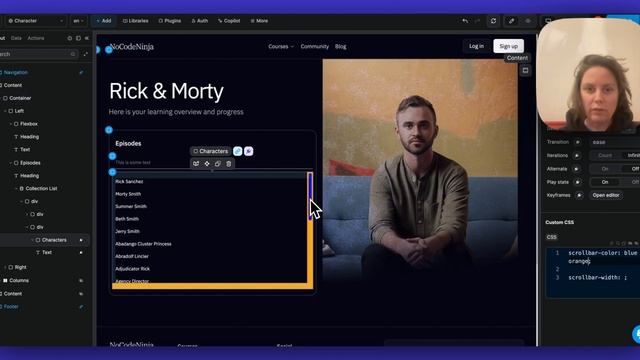Click Abadango Cluster Princess list item
Screen dimensions: 640x360
143,244
